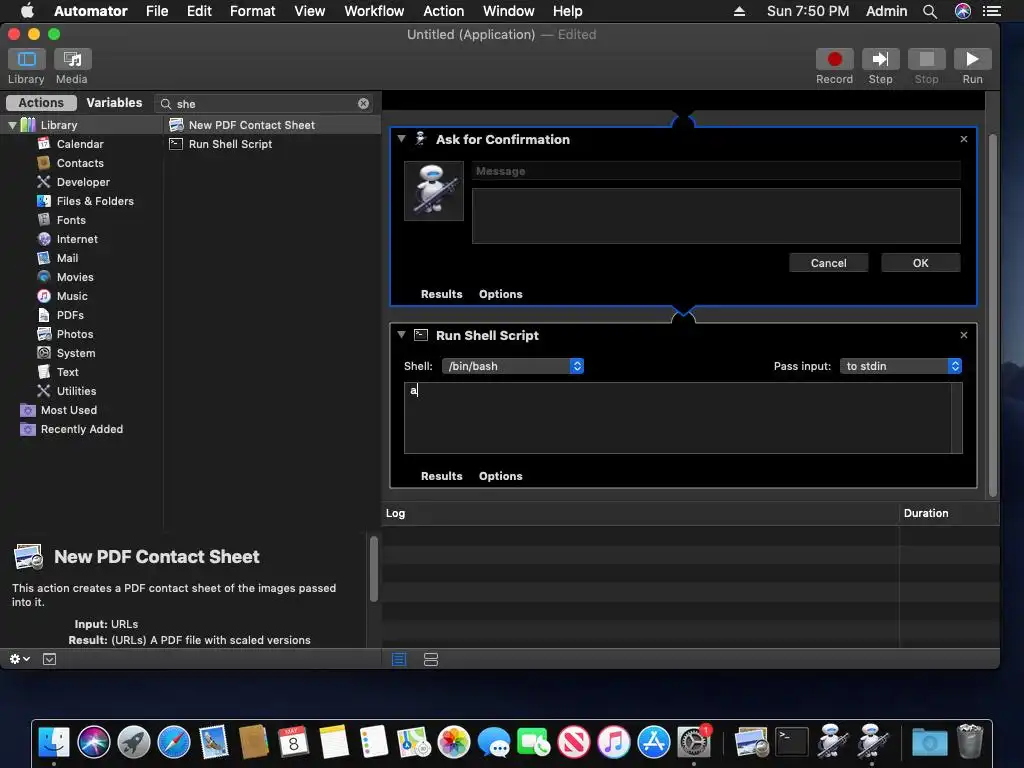Image resolution: width=1024 pixels, height=768 pixels.
Task: Show Options of Run Shell Script
Action: click(x=500, y=476)
